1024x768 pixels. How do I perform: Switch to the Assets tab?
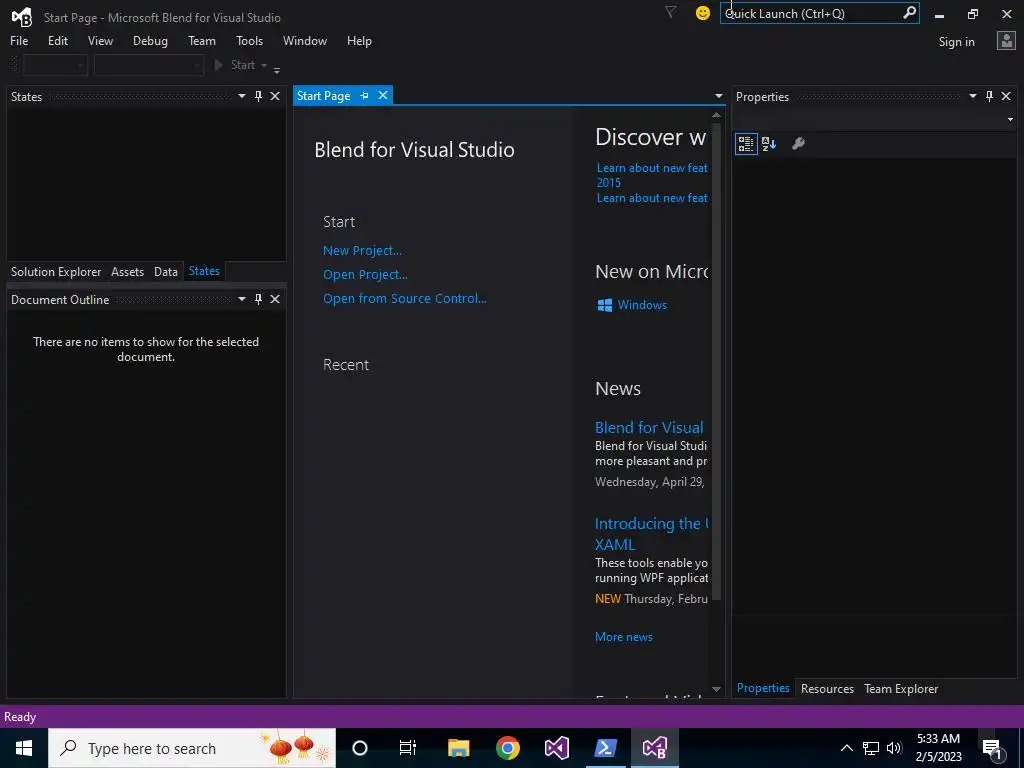click(x=127, y=272)
